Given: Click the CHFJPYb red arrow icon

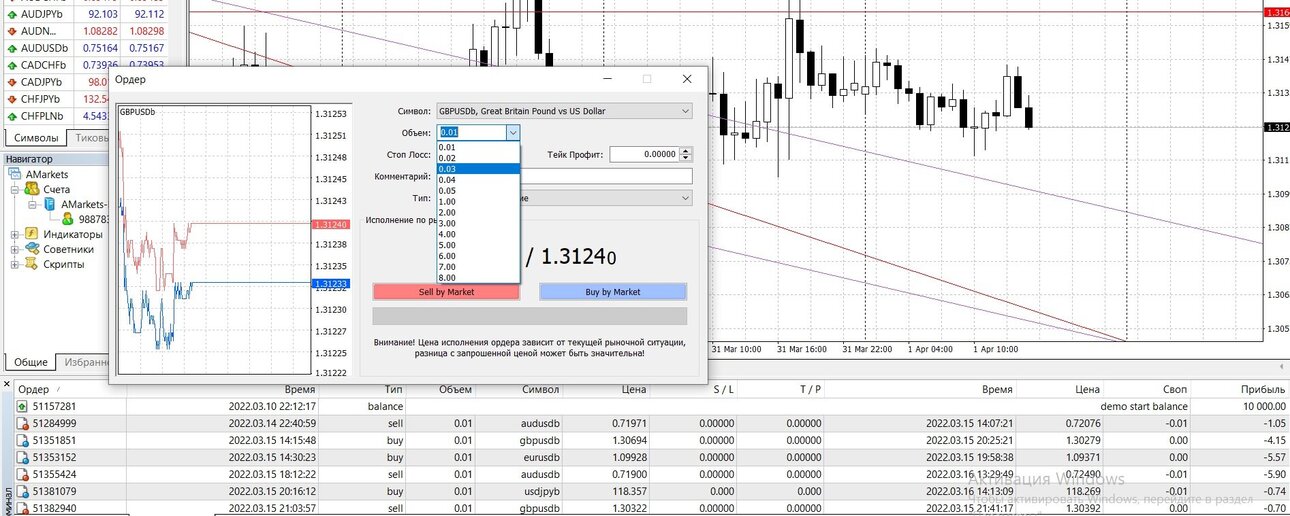Looking at the screenshot, I should [x=12, y=99].
